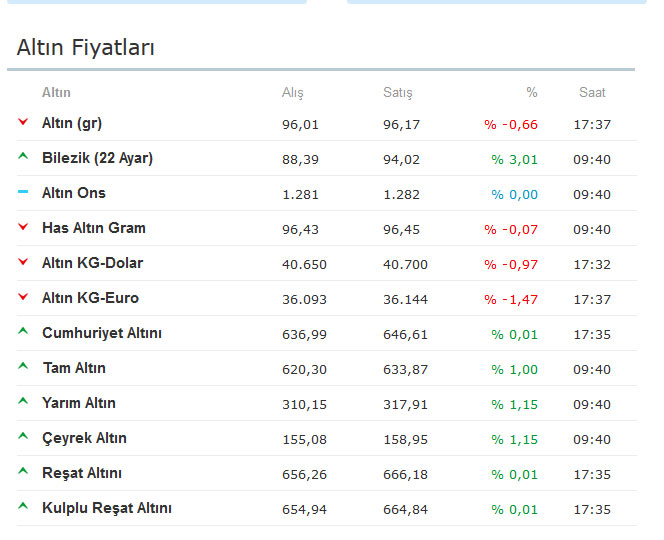Click the blue dash icon beside Altın Ons
This screenshot has height=540, width=664.
pos(23,192)
